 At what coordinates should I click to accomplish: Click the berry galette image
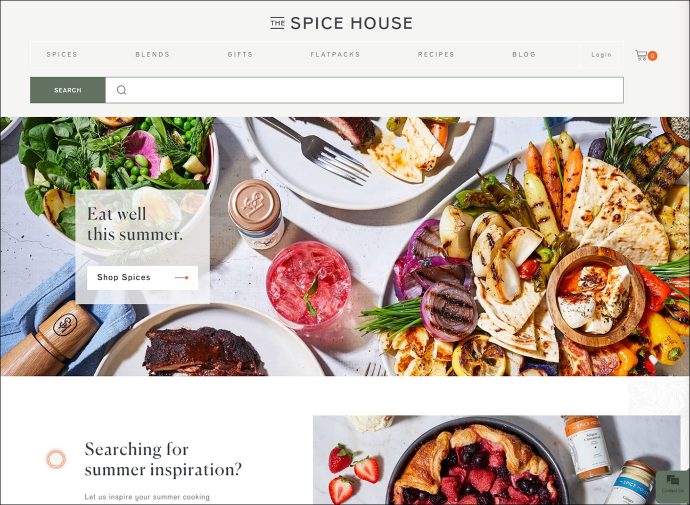496,460
